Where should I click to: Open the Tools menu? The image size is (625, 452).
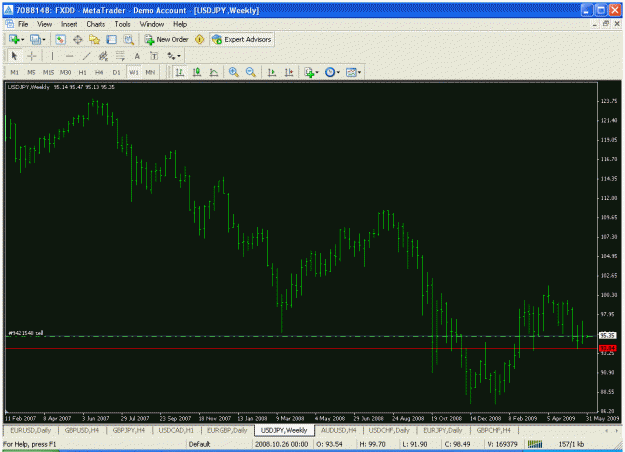(x=122, y=24)
